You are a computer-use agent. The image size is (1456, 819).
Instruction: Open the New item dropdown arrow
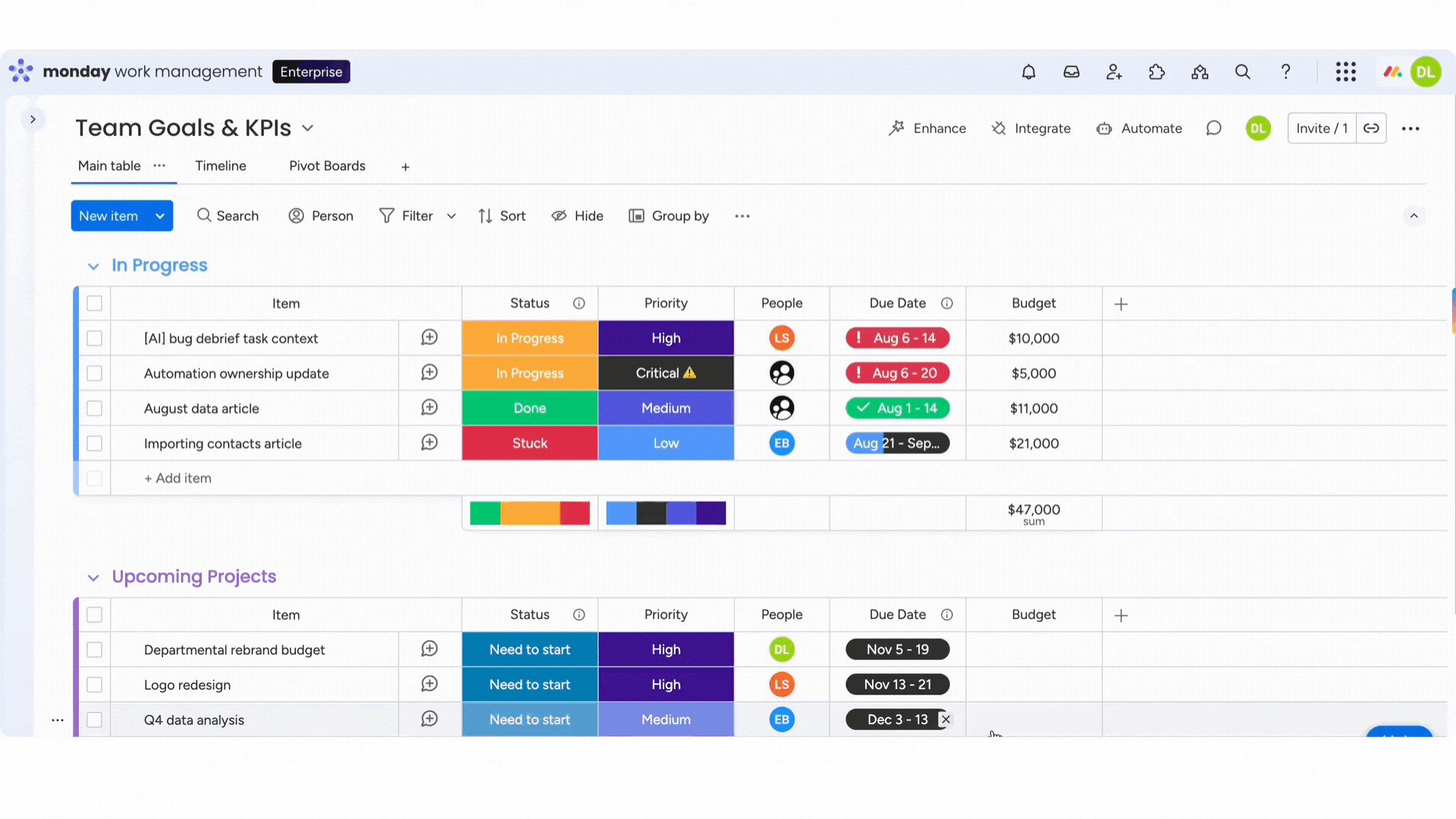[x=160, y=215]
